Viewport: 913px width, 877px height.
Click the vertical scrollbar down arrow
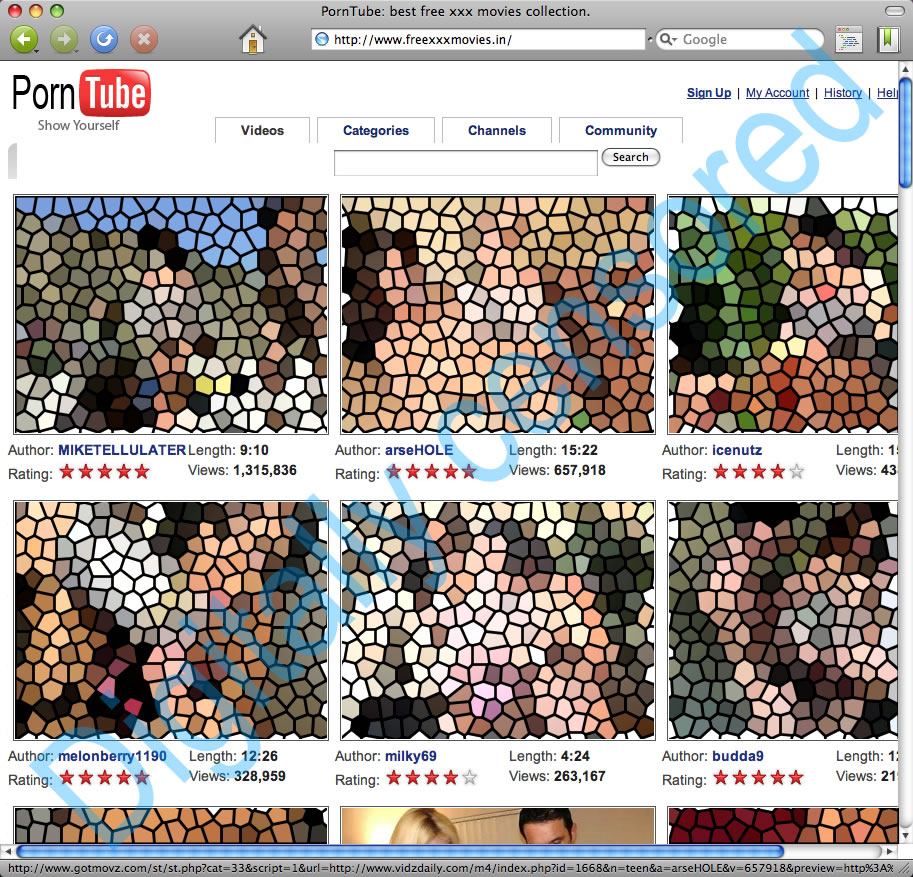coord(905,836)
